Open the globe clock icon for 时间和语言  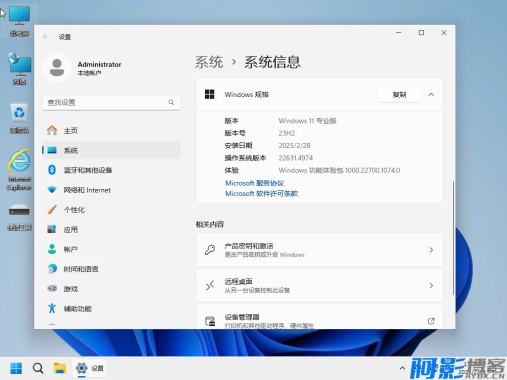(x=52, y=269)
